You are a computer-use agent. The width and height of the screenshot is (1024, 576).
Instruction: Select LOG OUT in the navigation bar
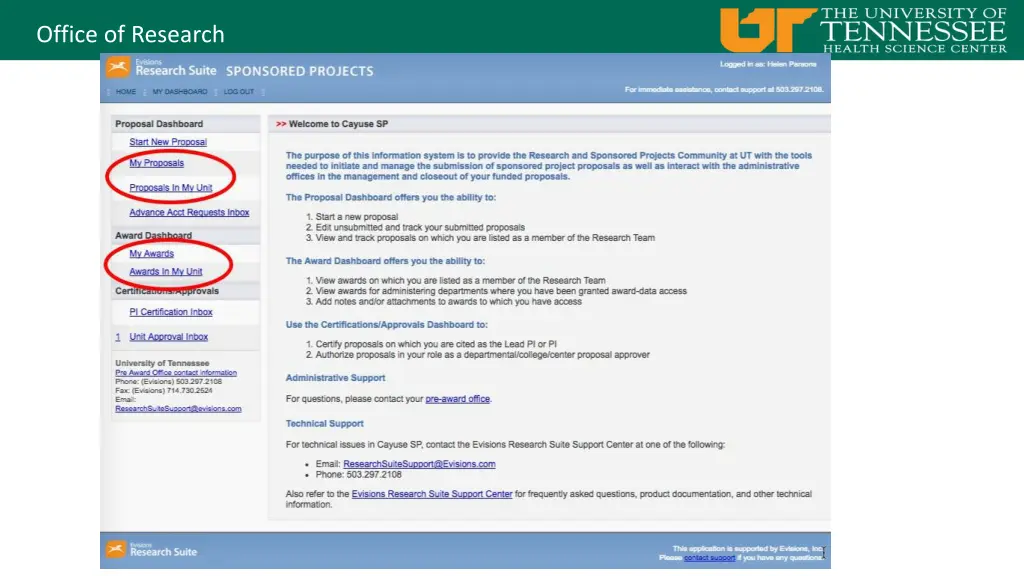point(239,92)
